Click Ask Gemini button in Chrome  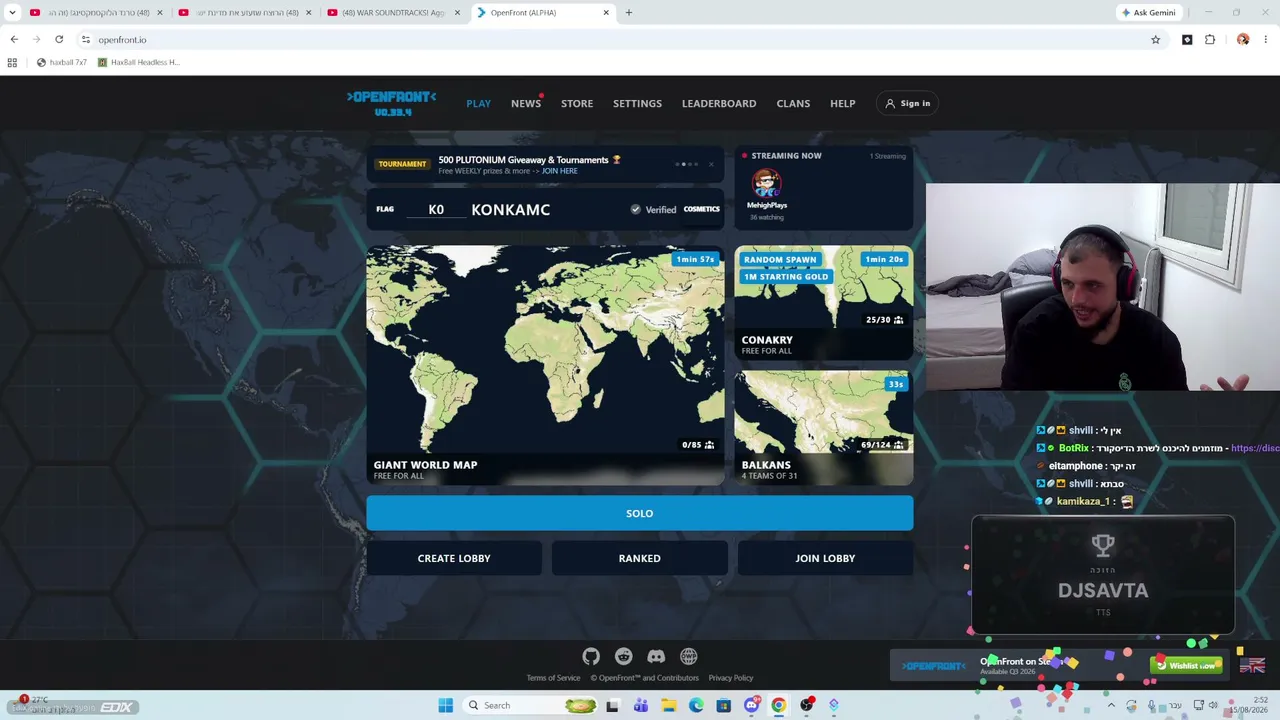click(1148, 12)
